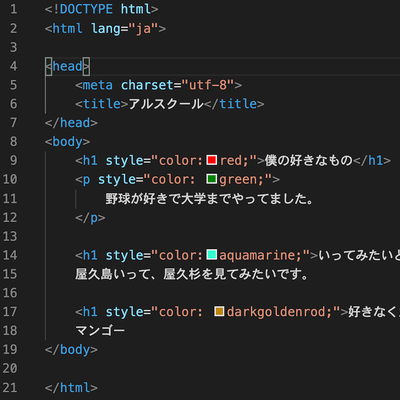Screen dimensions: 400x400
Task: Click line number 8 in gutter
Action: click(13, 141)
